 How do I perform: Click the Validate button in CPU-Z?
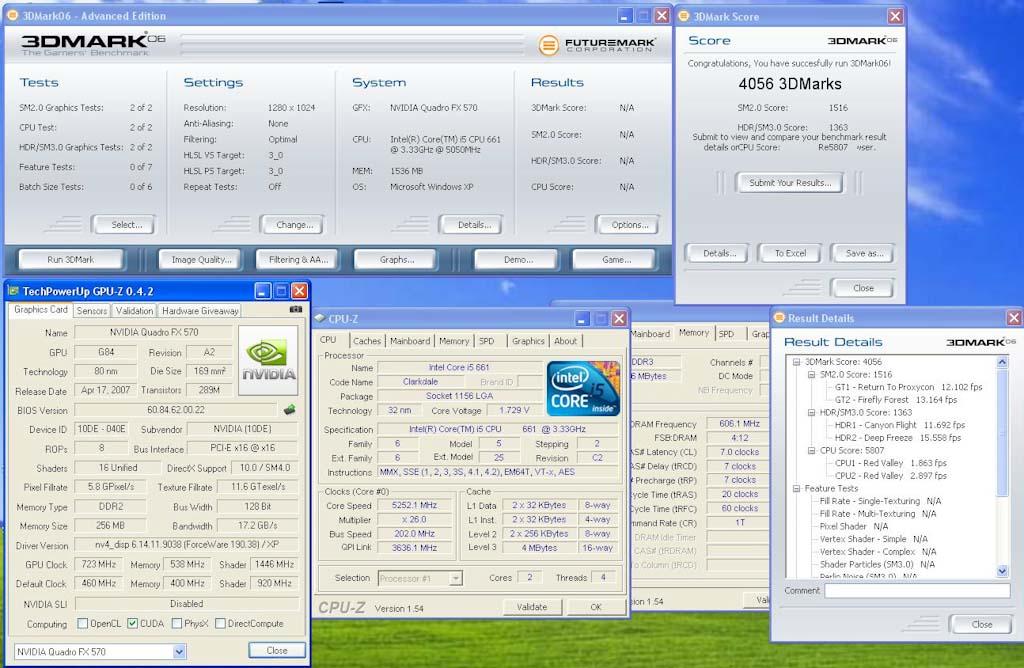pyautogui.click(x=532, y=607)
